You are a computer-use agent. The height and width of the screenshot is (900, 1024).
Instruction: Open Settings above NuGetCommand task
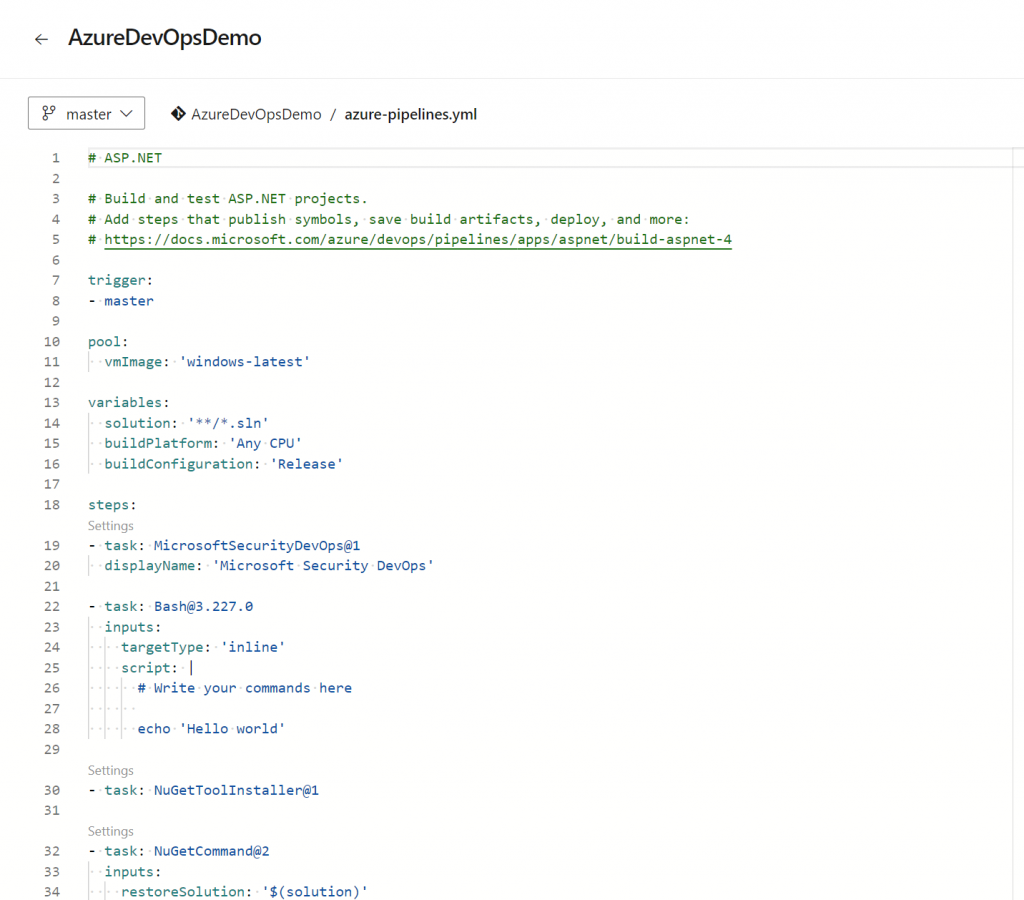click(110, 831)
